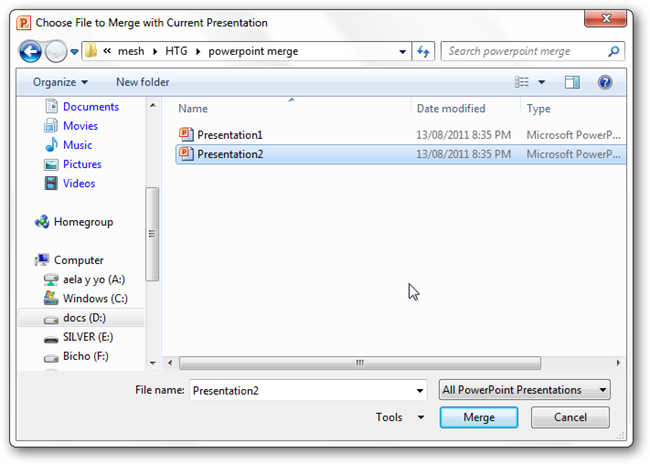
Task: Click the Videos film icon
Action: click(x=51, y=183)
